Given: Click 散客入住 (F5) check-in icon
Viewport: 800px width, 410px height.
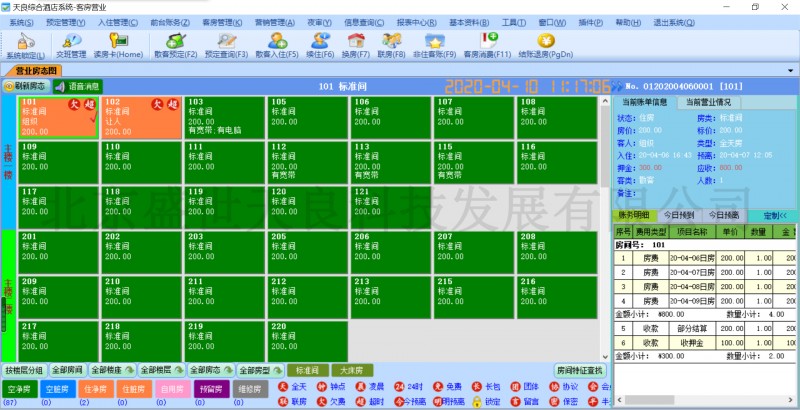Looking at the screenshot, I should tap(276, 43).
